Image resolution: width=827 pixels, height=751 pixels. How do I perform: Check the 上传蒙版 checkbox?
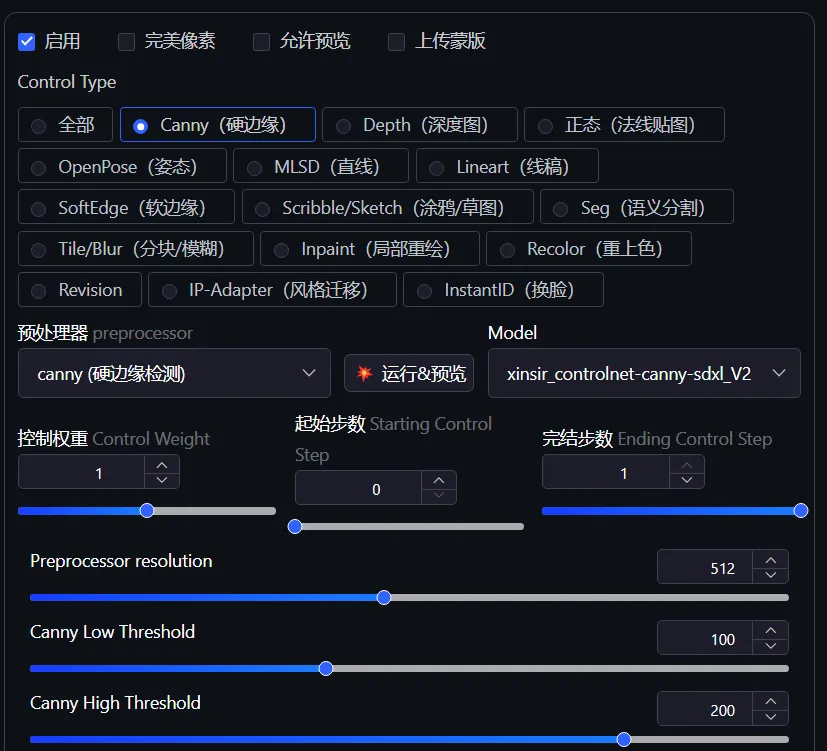click(x=395, y=41)
